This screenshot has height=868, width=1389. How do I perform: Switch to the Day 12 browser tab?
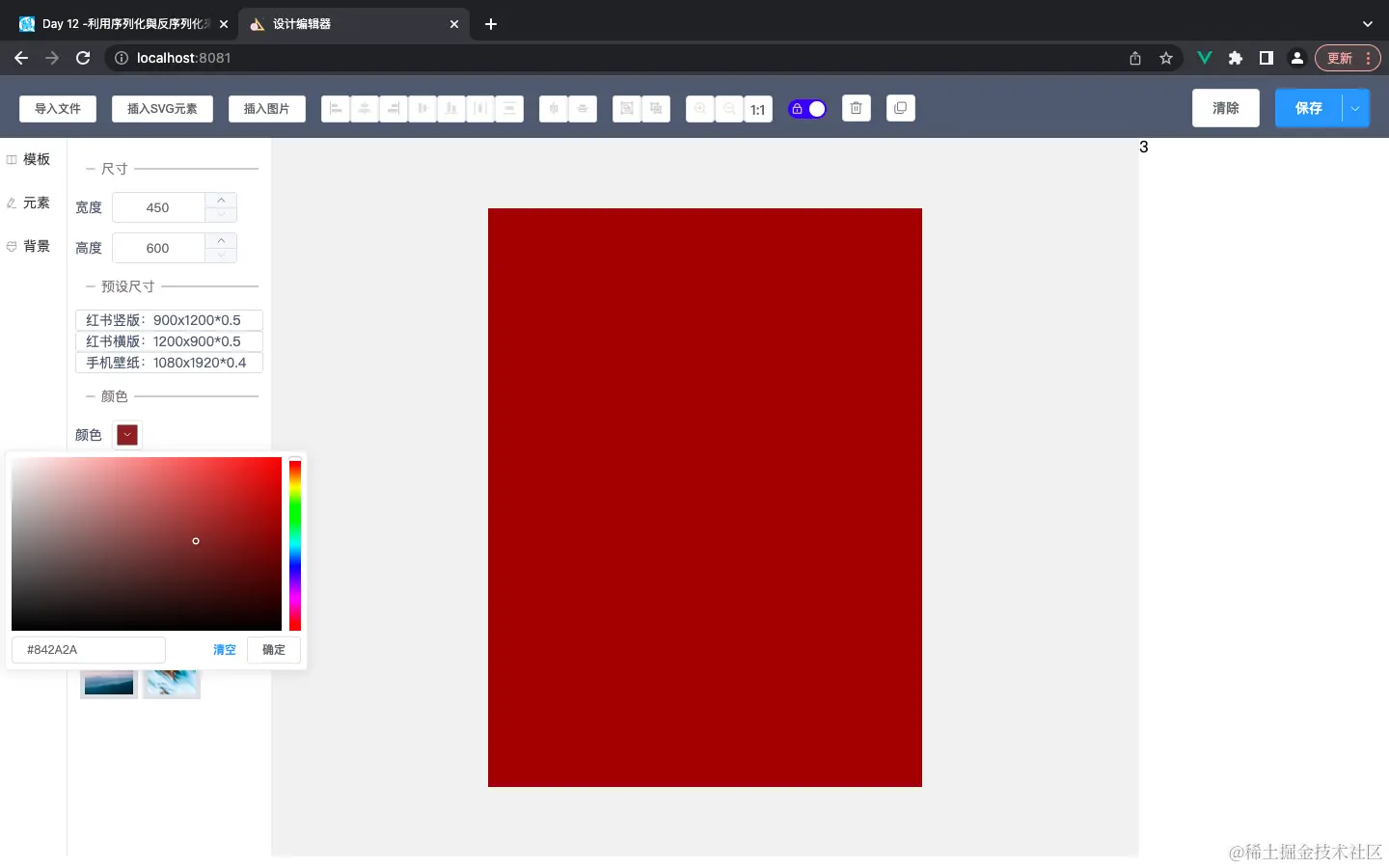[x=123, y=24]
